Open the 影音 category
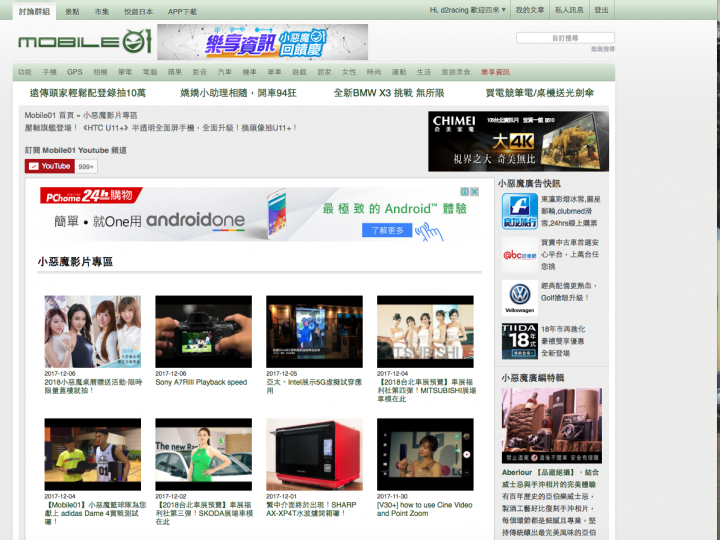This screenshot has height=540, width=720. click(199, 72)
